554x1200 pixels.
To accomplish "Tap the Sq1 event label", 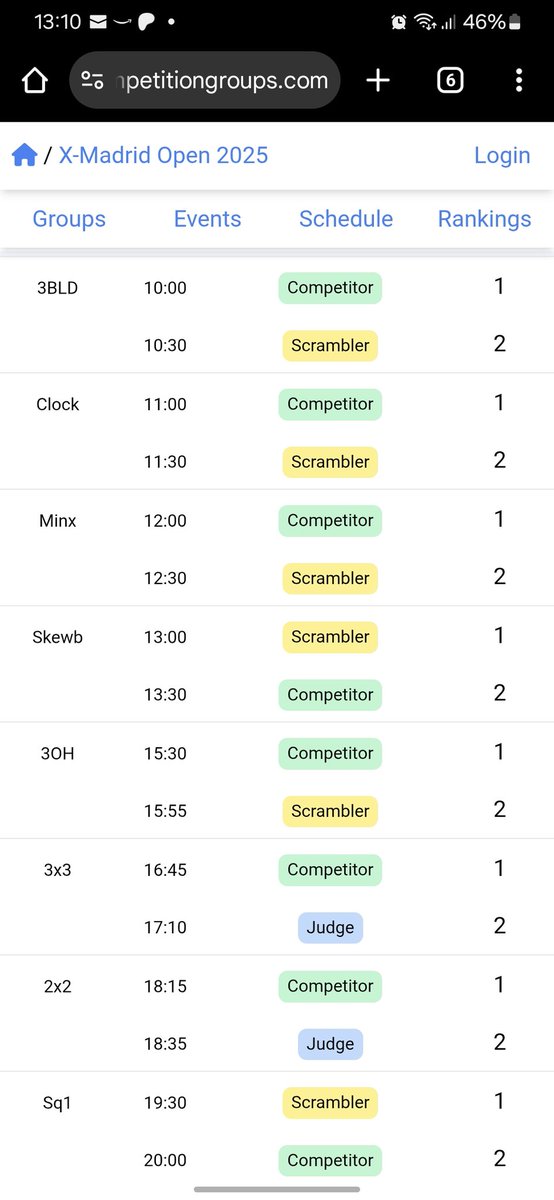I will (x=57, y=1102).
